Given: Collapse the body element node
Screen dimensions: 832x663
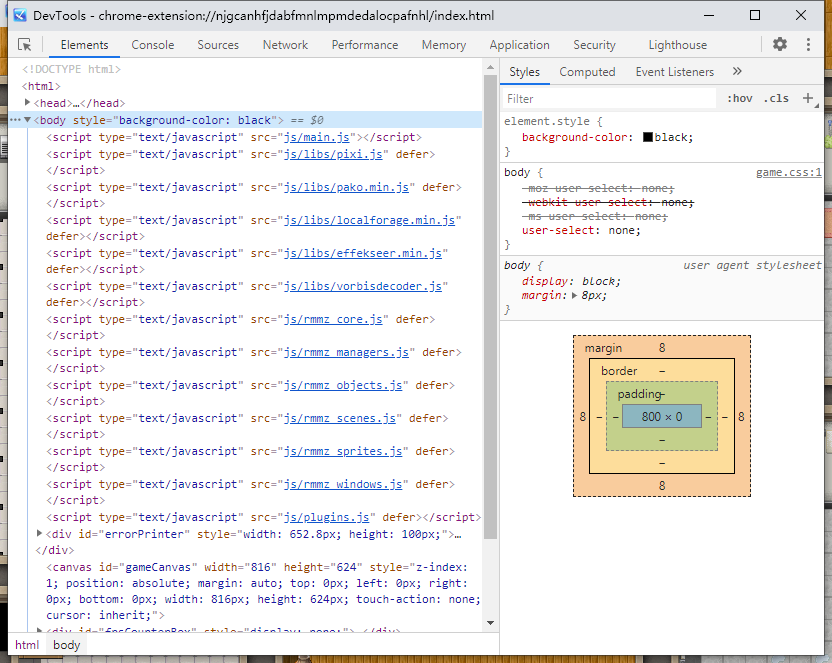Looking at the screenshot, I should (28, 120).
